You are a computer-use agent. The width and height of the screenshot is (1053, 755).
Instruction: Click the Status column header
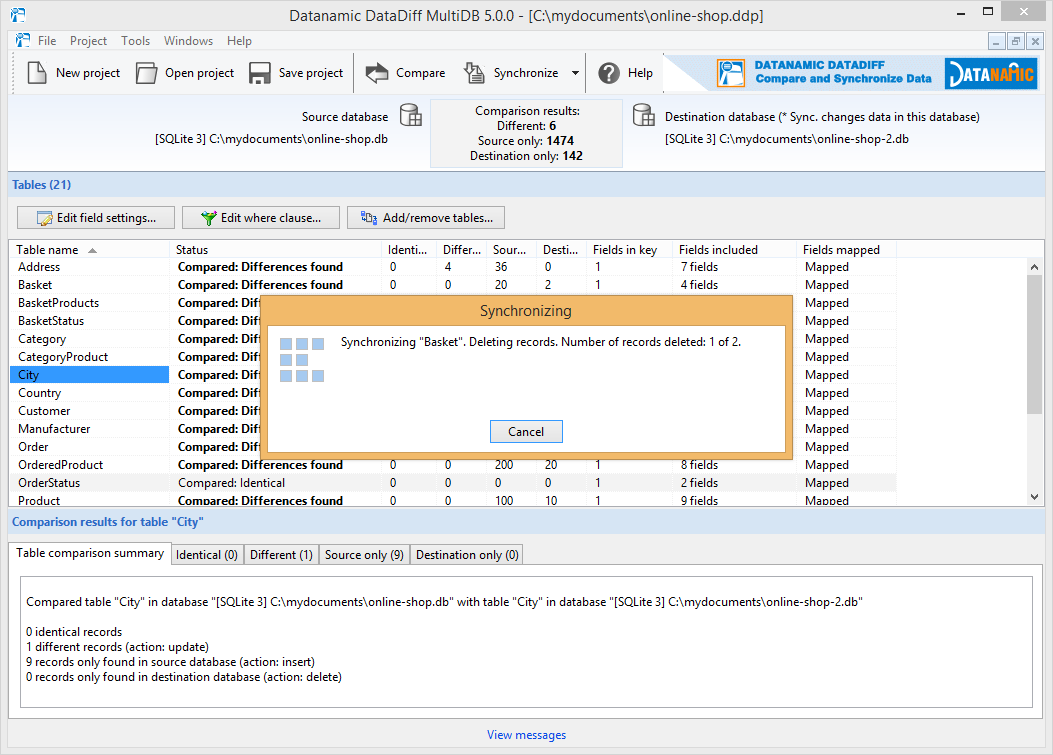pyautogui.click(x=275, y=250)
